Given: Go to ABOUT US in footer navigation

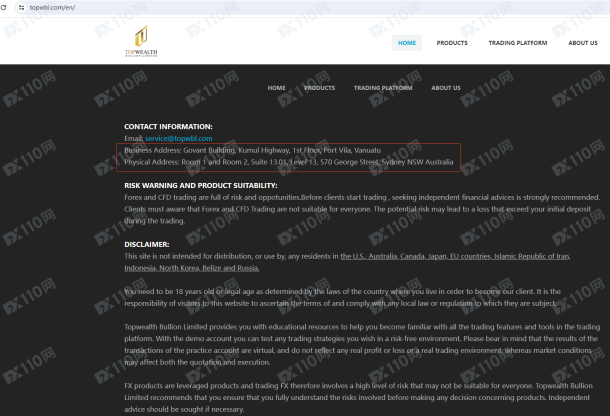Looking at the screenshot, I should (445, 88).
